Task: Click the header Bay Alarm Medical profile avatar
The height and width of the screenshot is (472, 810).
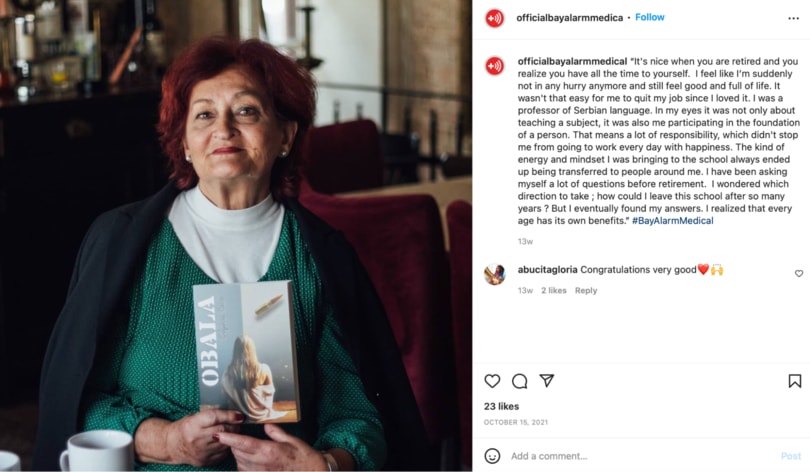Action: pyautogui.click(x=494, y=19)
